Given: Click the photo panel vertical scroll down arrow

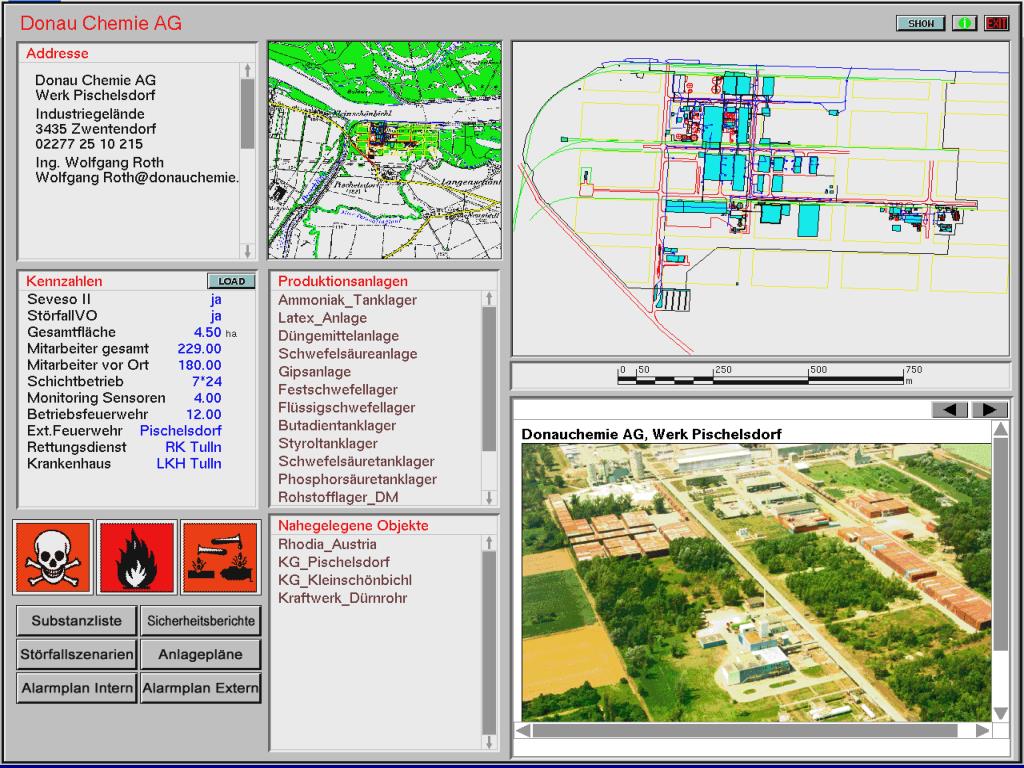Looking at the screenshot, I should [1000, 713].
